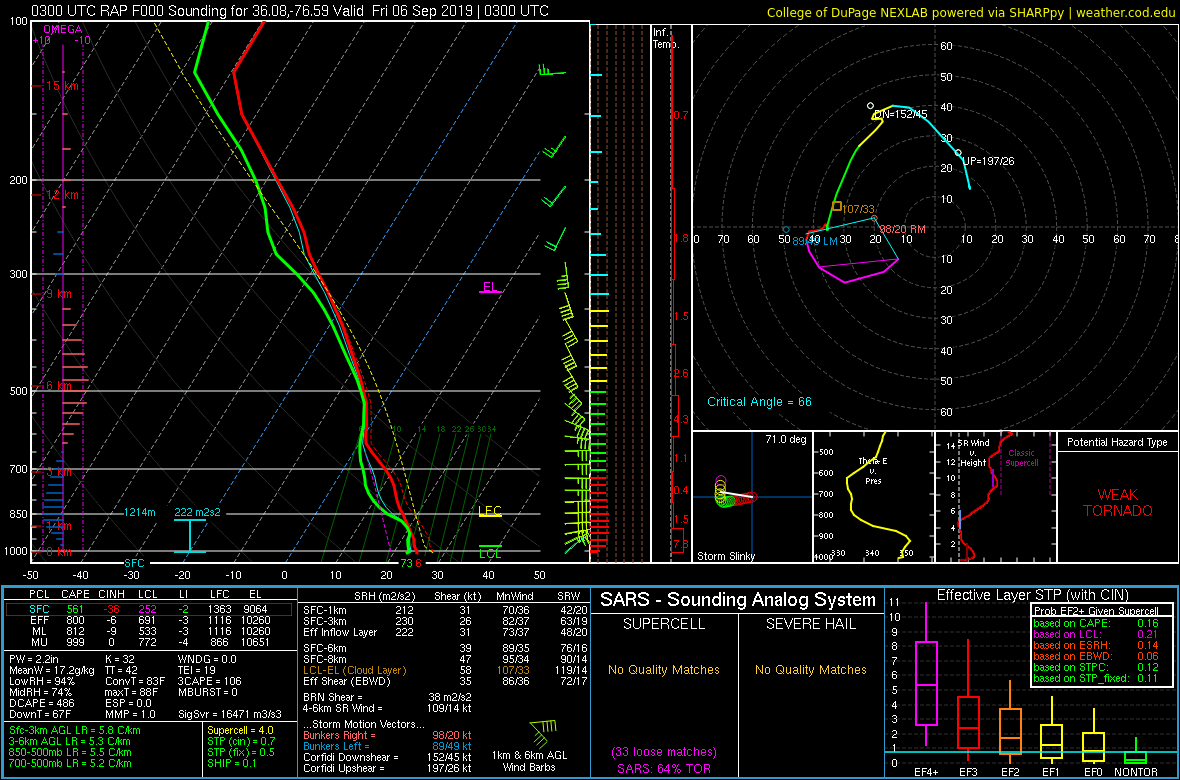Click the green LCL level marker
Screen dimensions: 1180x780
(x=491, y=552)
